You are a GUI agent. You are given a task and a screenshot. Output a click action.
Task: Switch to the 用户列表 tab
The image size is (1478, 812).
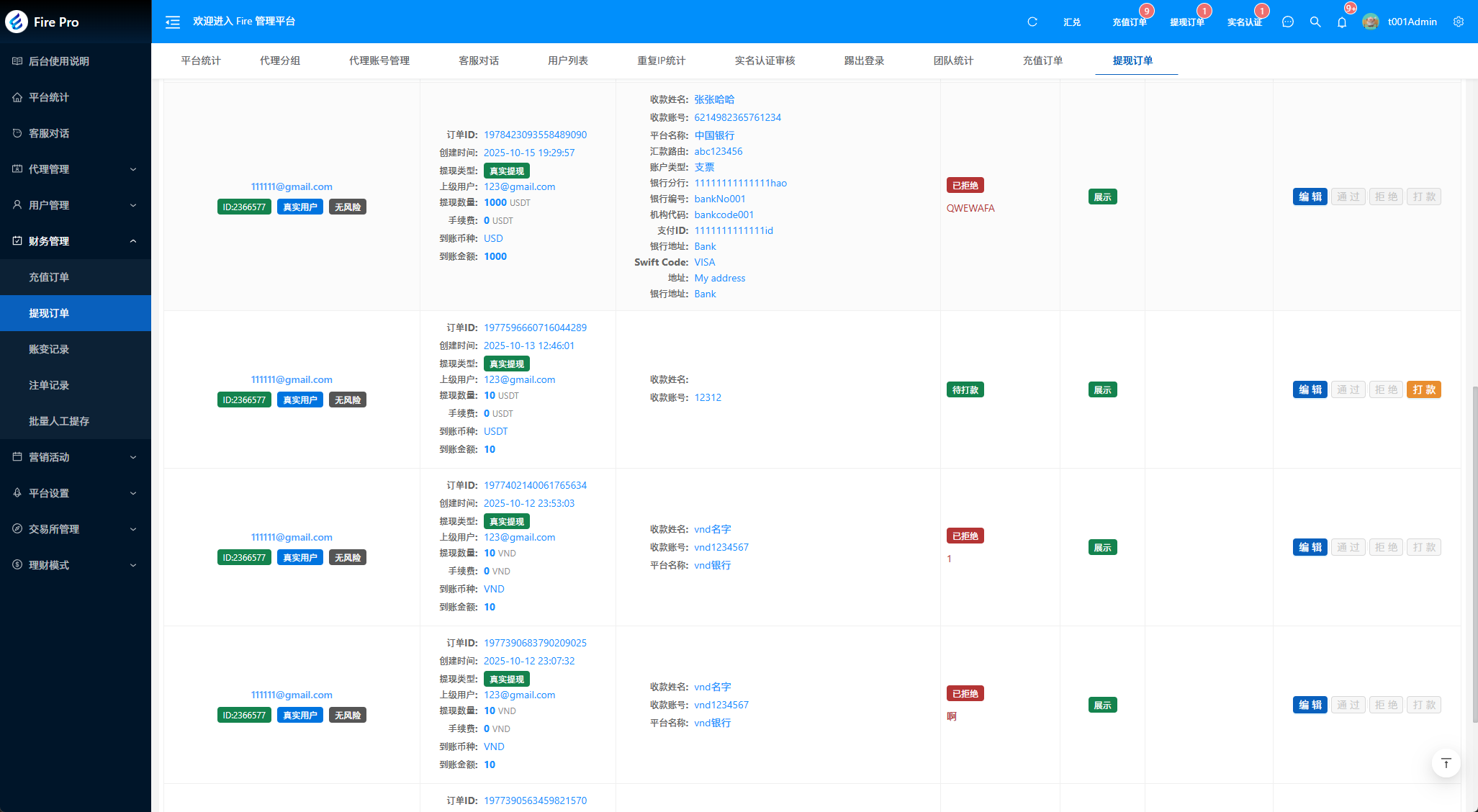pos(567,60)
